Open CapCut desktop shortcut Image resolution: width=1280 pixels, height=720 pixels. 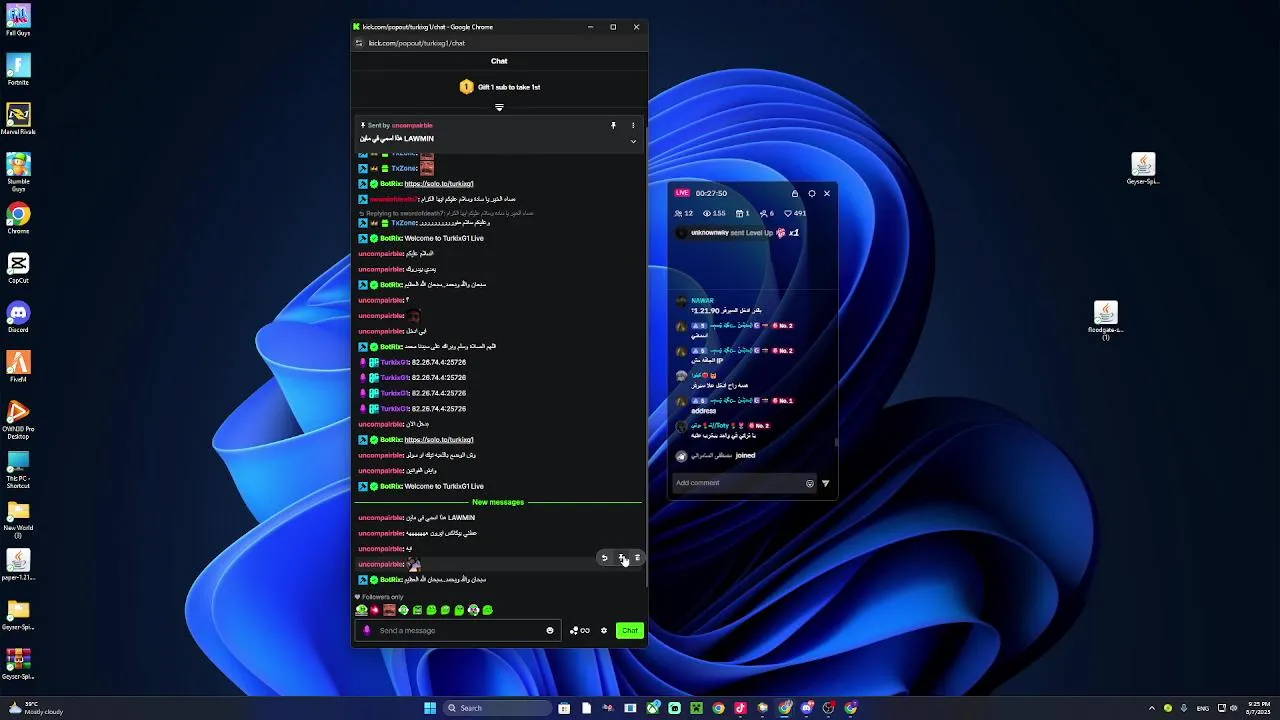tap(18, 268)
